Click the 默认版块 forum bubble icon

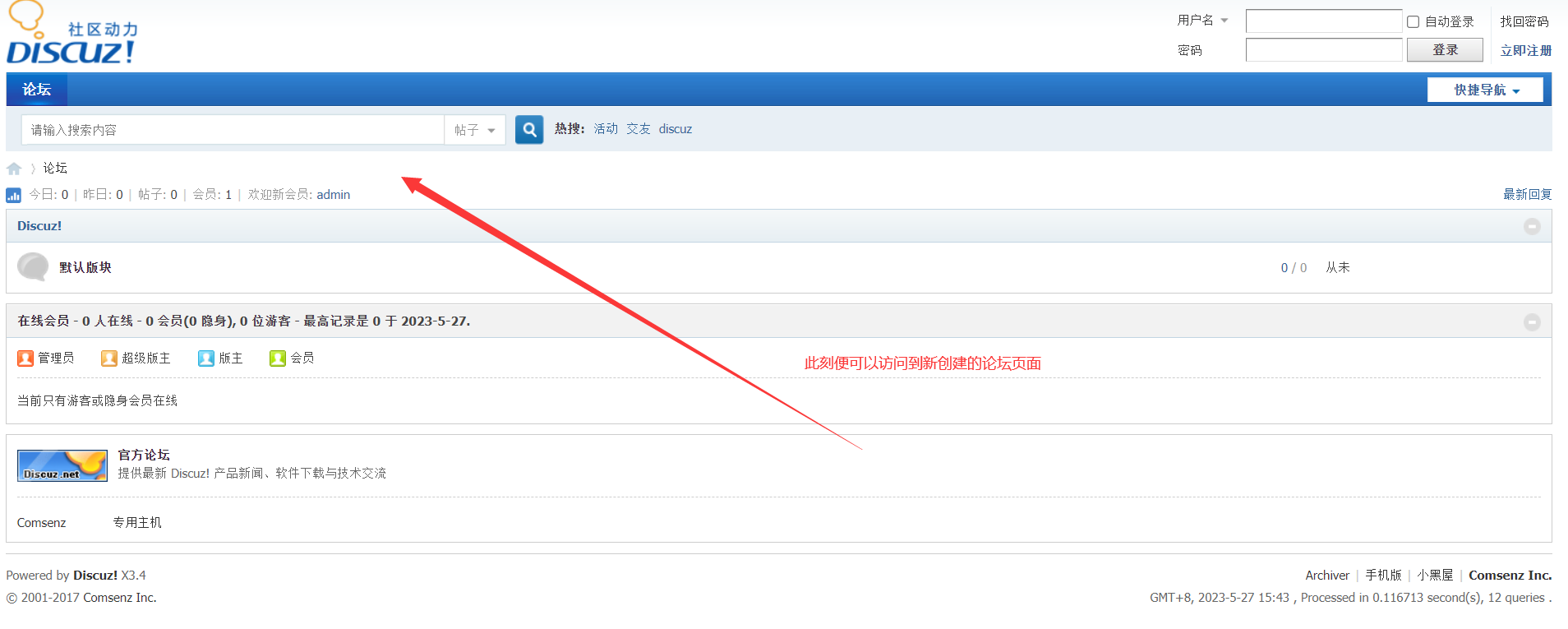point(33,267)
